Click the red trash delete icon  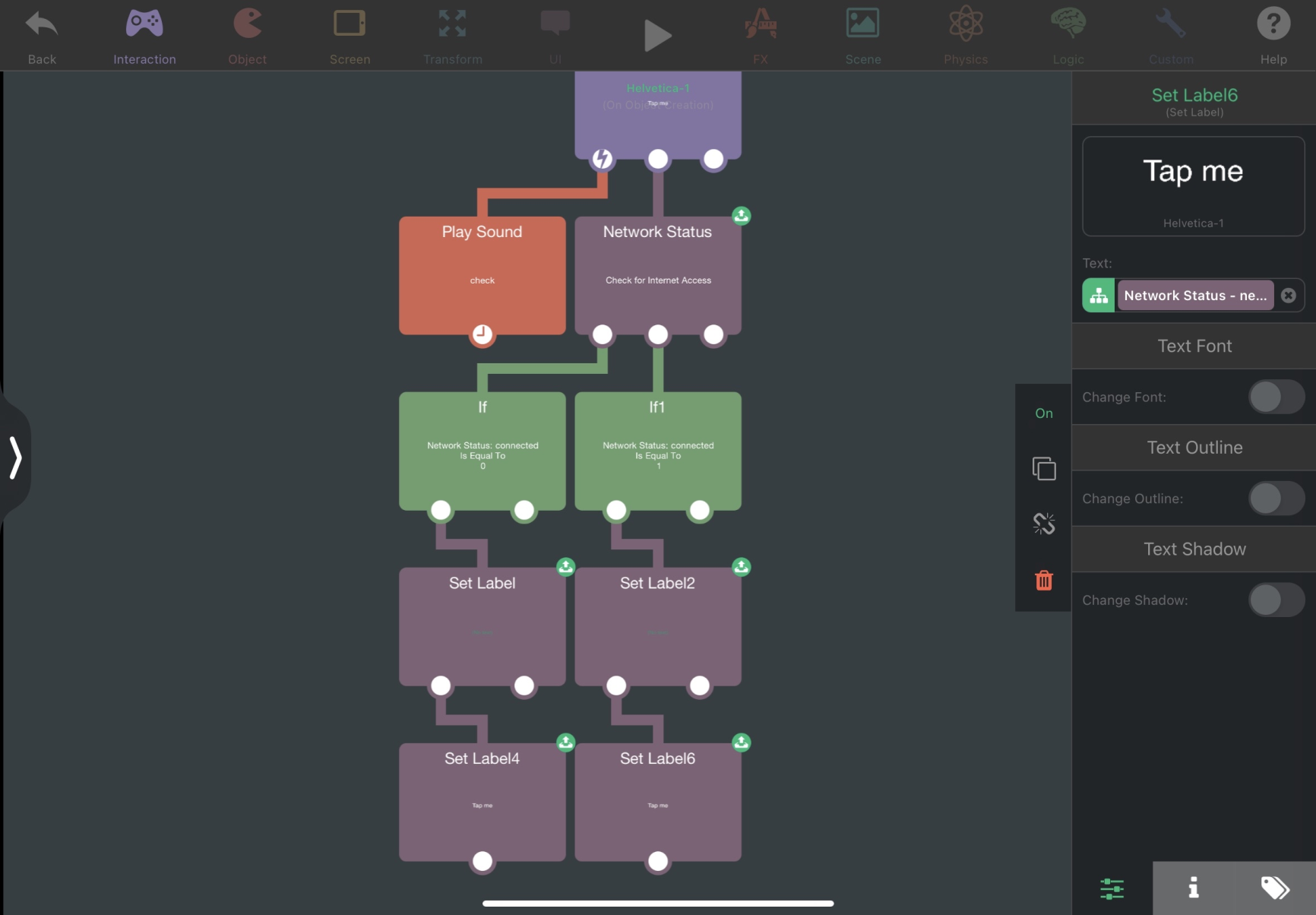[1043, 581]
